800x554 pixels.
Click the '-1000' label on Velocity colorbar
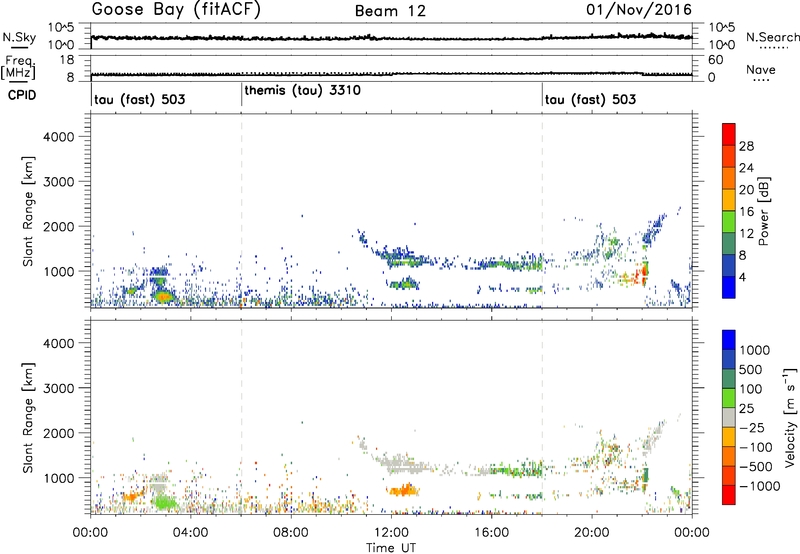760,486
